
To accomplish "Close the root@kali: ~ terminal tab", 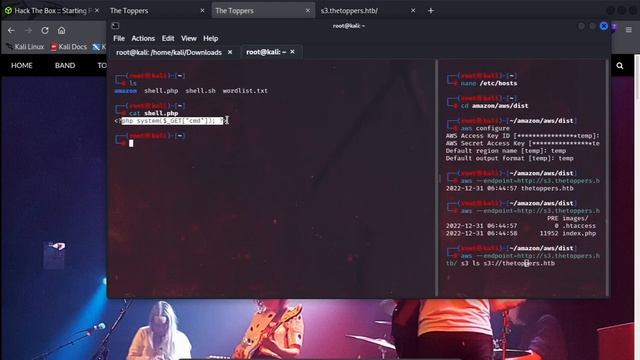I will [x=292, y=52].
